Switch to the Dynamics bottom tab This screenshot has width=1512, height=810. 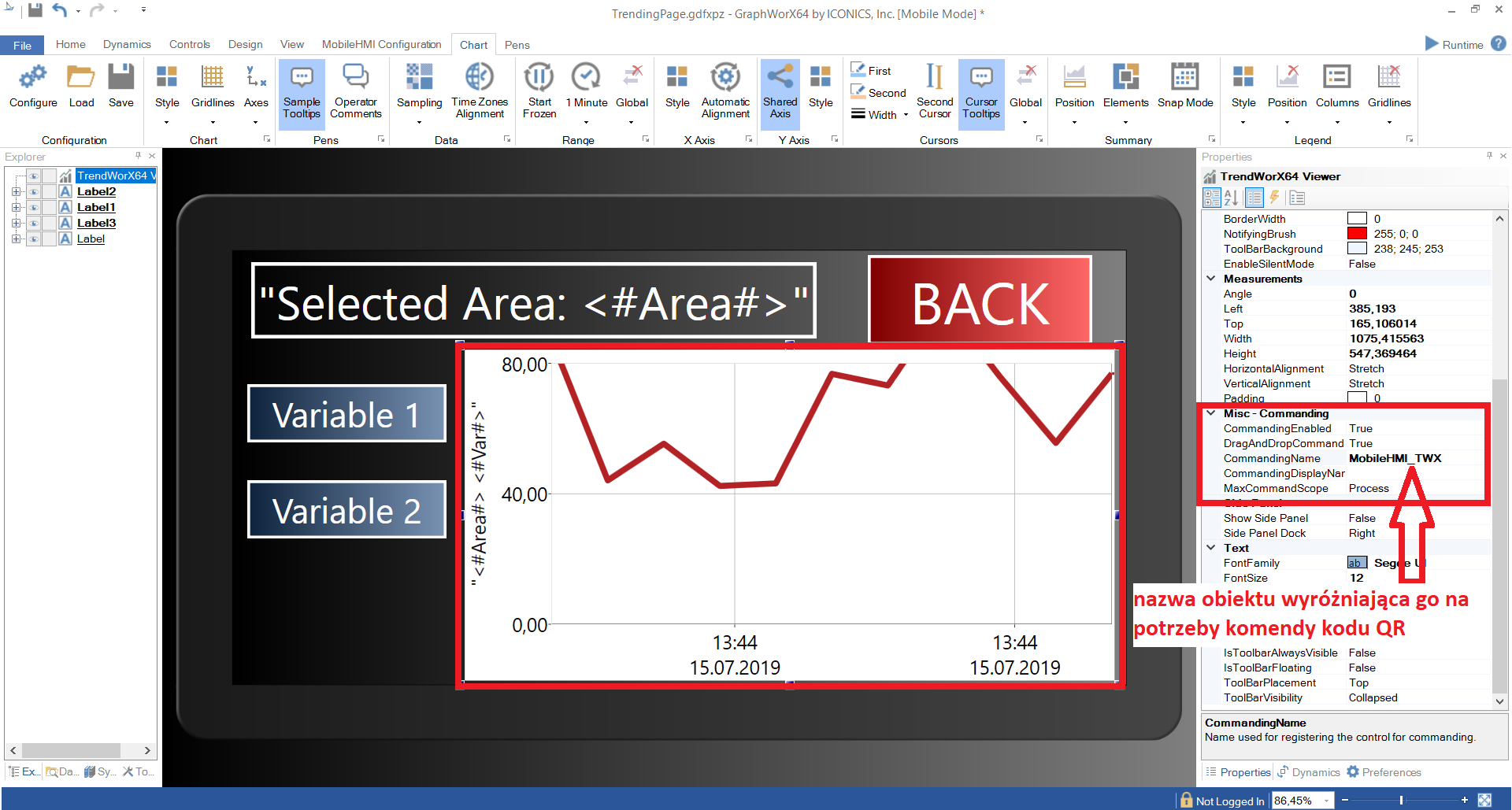[x=1308, y=772]
